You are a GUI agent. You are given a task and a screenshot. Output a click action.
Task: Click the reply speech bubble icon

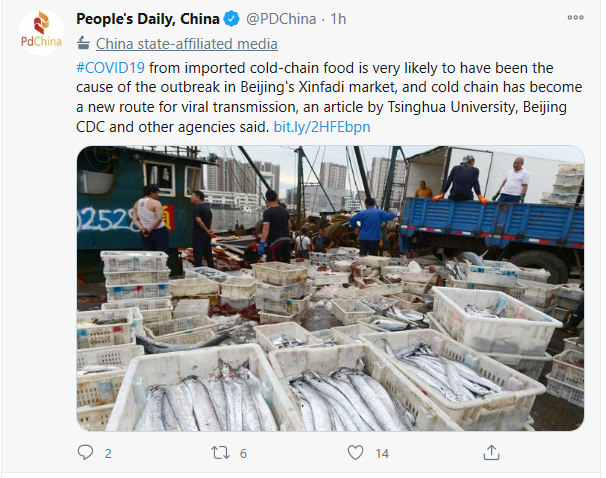(85, 452)
